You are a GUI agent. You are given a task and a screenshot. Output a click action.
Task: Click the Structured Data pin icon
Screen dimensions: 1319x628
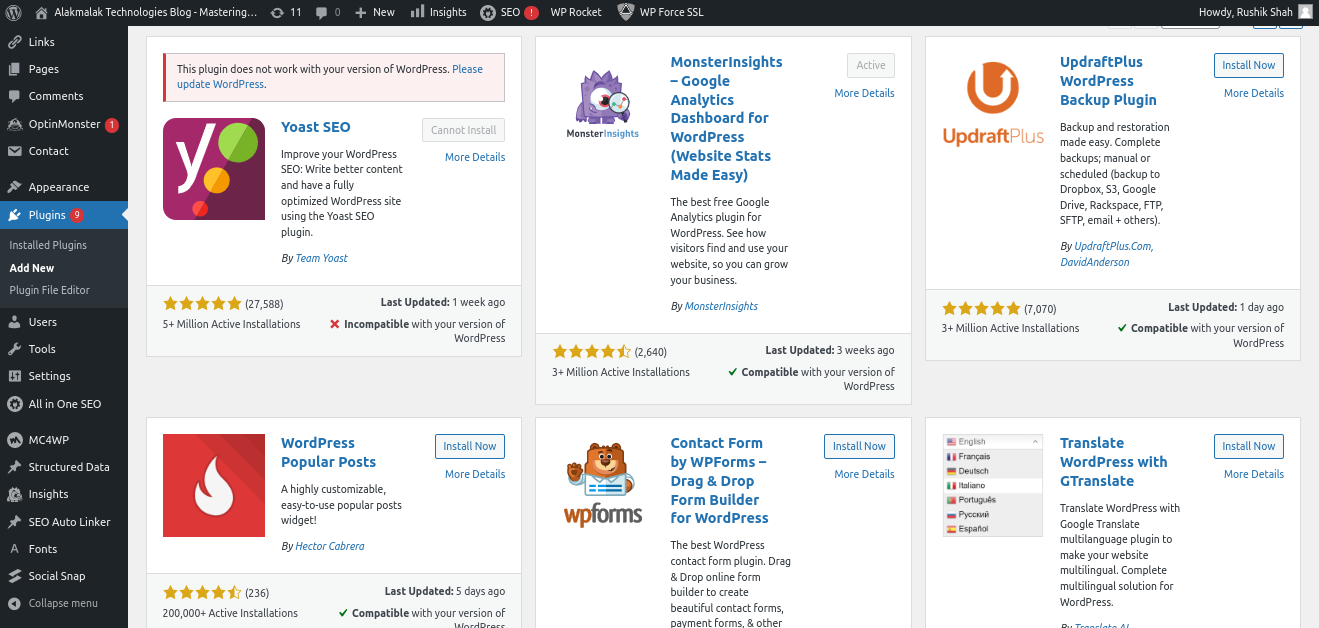pos(14,467)
